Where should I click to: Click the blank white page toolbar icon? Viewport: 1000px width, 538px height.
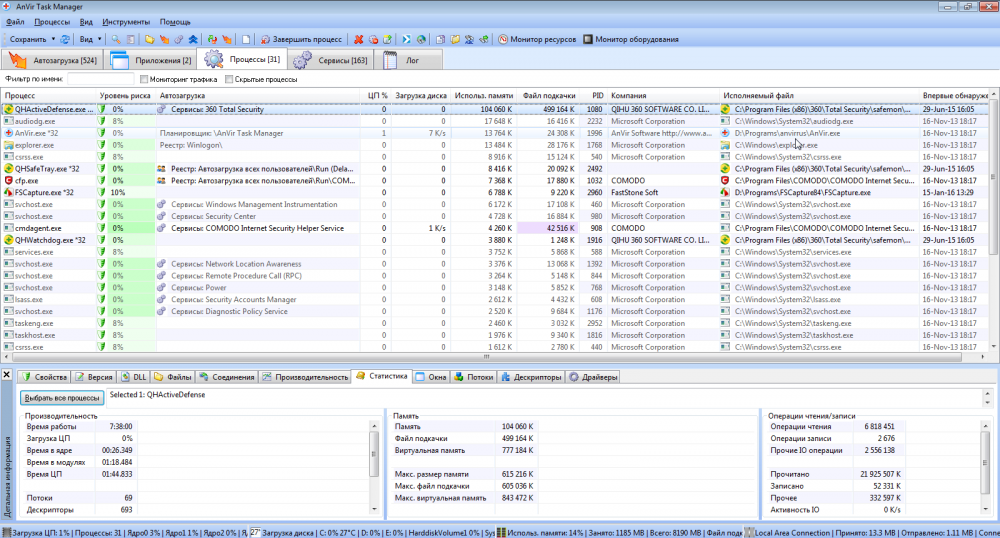pos(246,40)
